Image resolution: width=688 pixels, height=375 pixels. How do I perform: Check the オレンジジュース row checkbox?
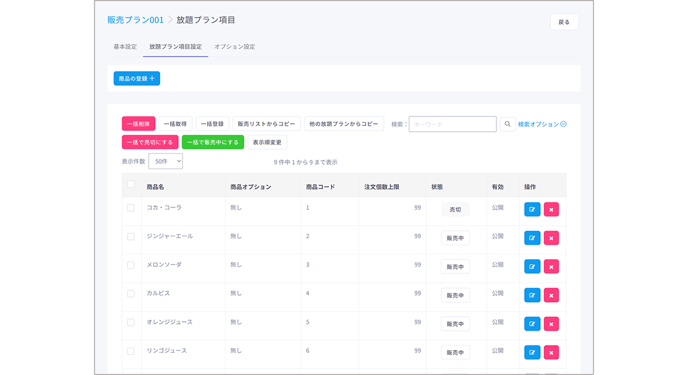(131, 322)
